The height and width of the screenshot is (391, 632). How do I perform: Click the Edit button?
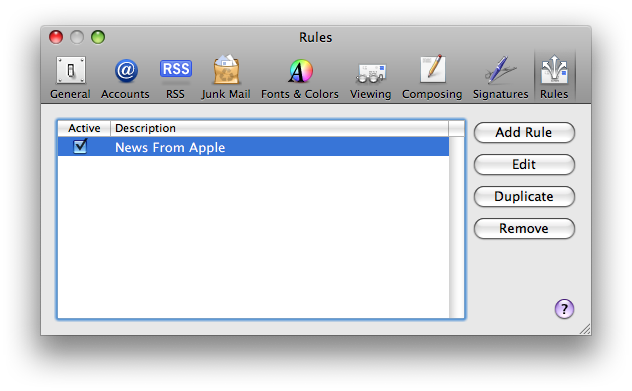pos(524,164)
